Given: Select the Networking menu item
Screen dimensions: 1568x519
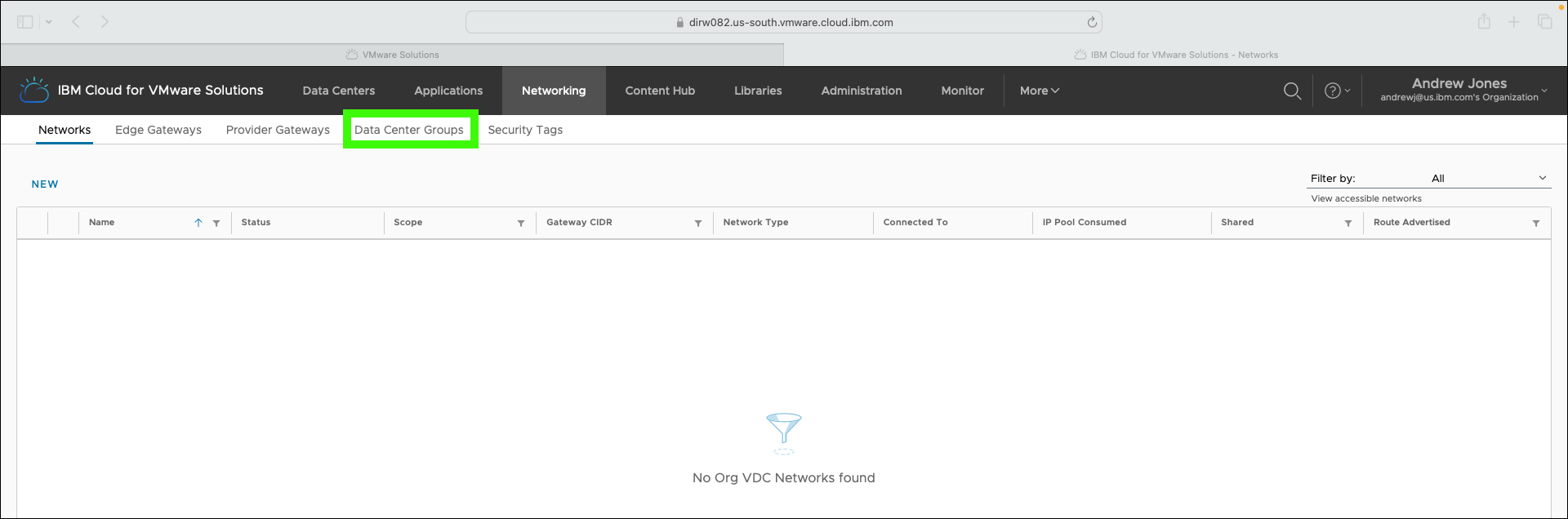Looking at the screenshot, I should 554,91.
